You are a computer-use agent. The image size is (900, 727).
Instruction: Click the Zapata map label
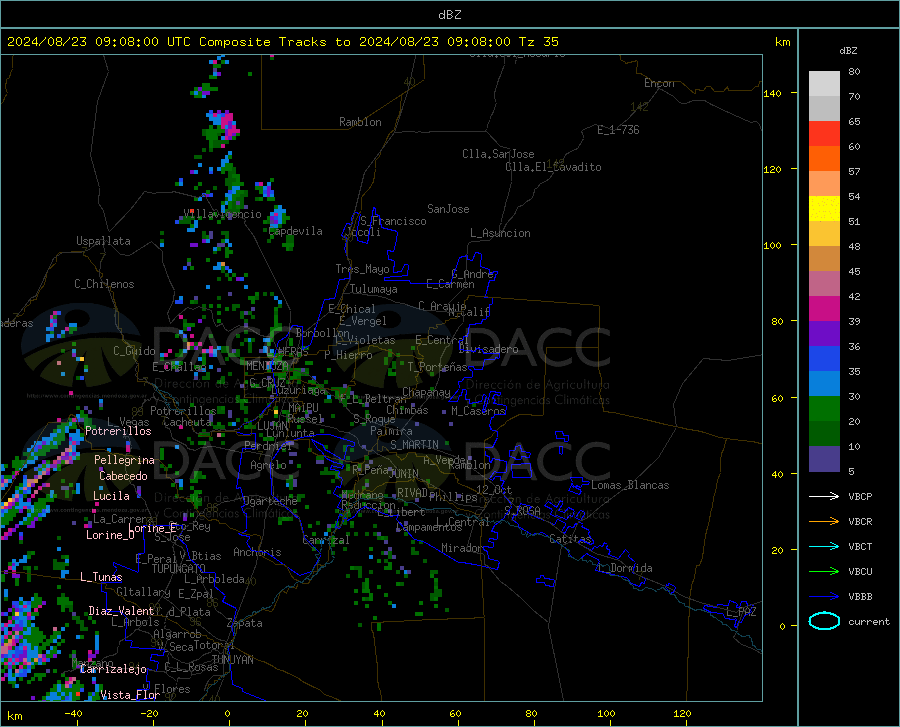[x=245, y=623]
